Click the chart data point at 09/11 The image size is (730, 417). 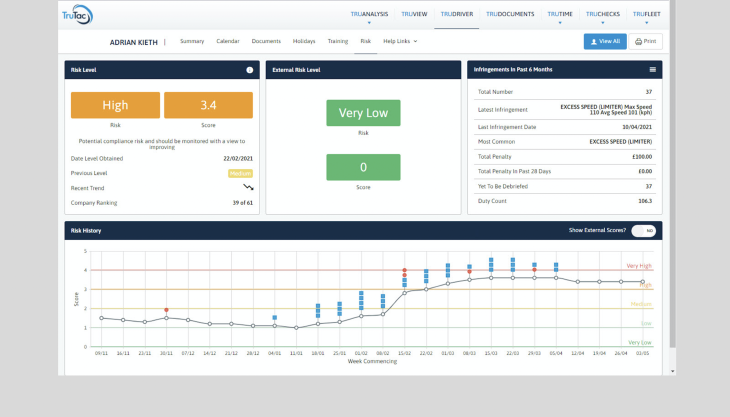pyautogui.click(x=101, y=318)
